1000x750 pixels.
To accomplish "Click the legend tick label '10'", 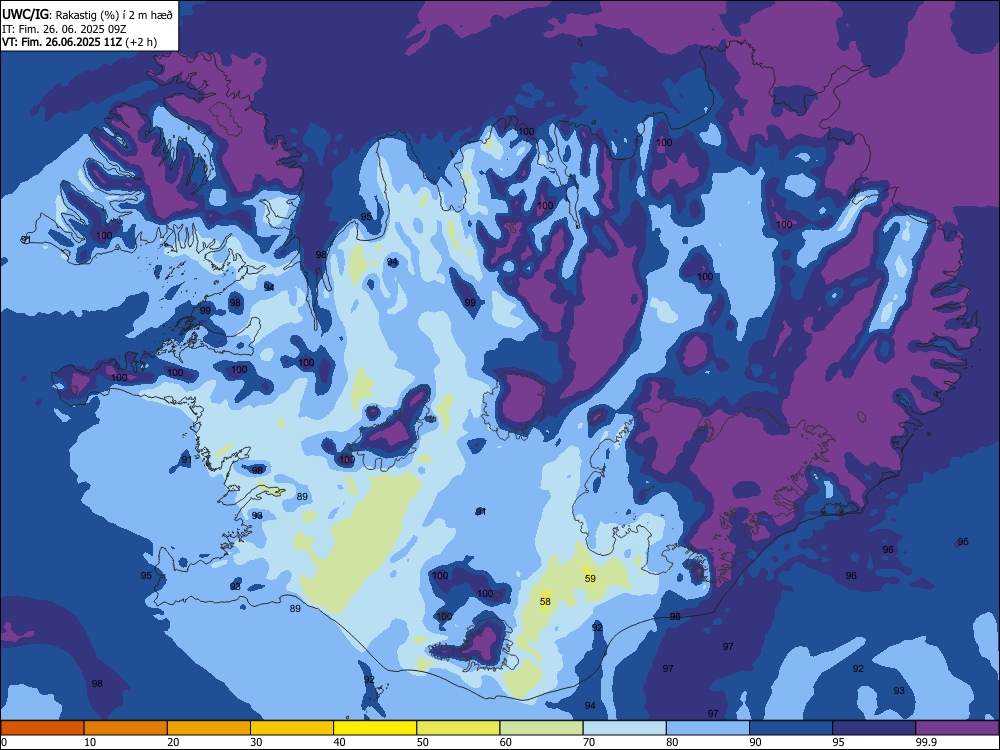I will [90, 742].
